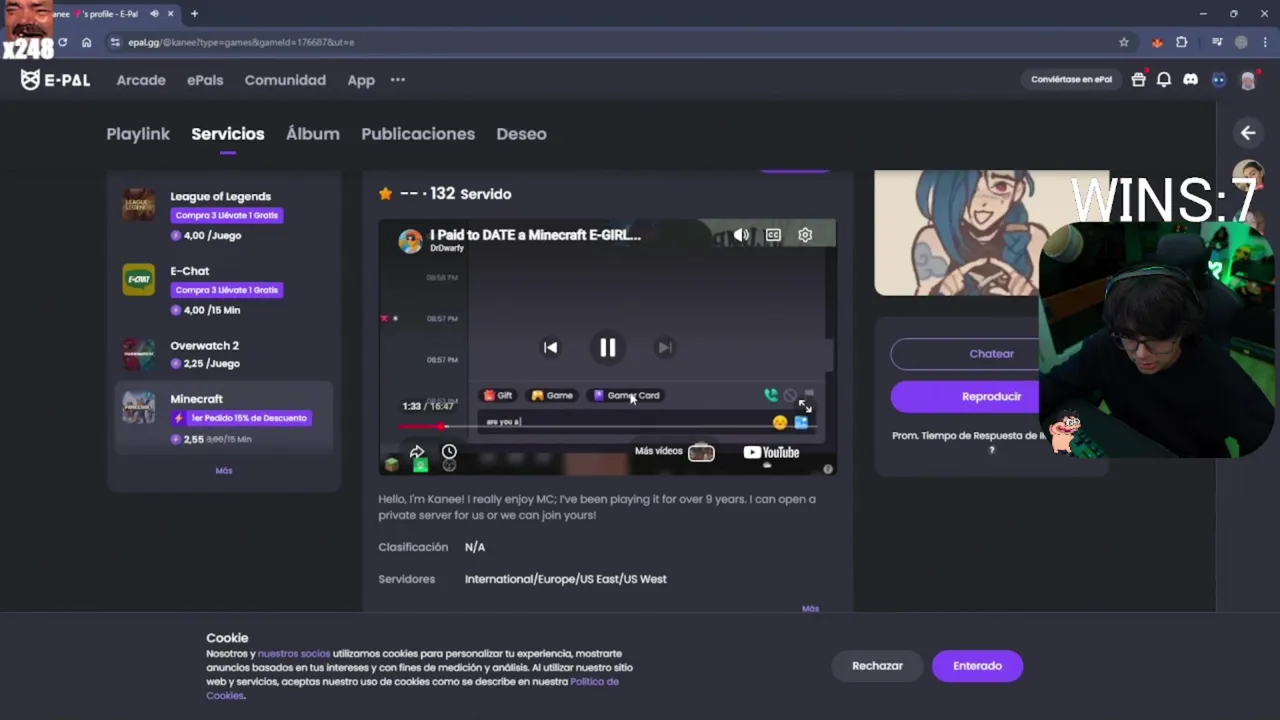Open the video title I Paid to DATE
1280x720 pixels.
[x=535, y=235]
